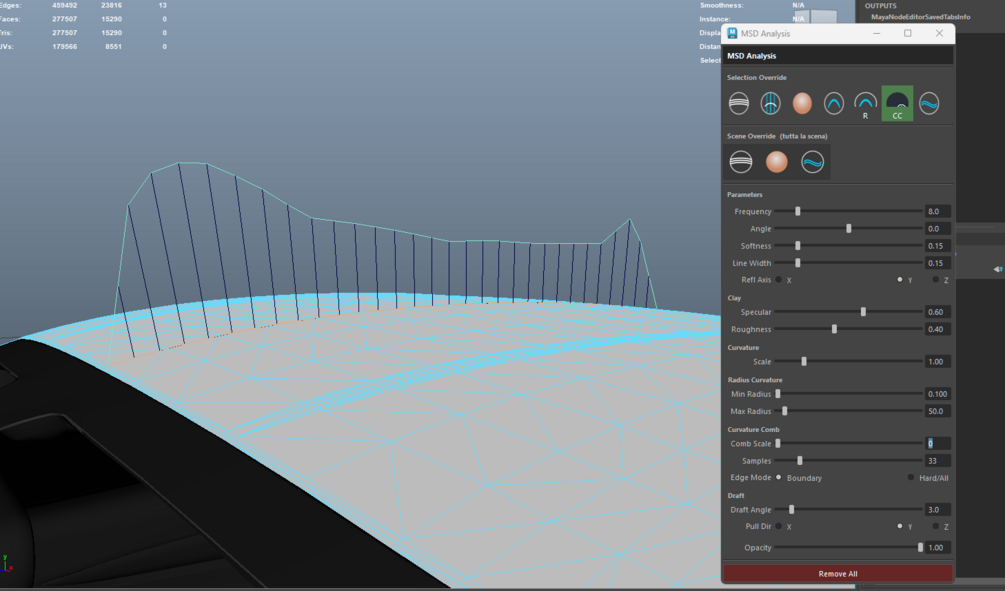
Task: Focus the Softness value field
Action: point(938,246)
